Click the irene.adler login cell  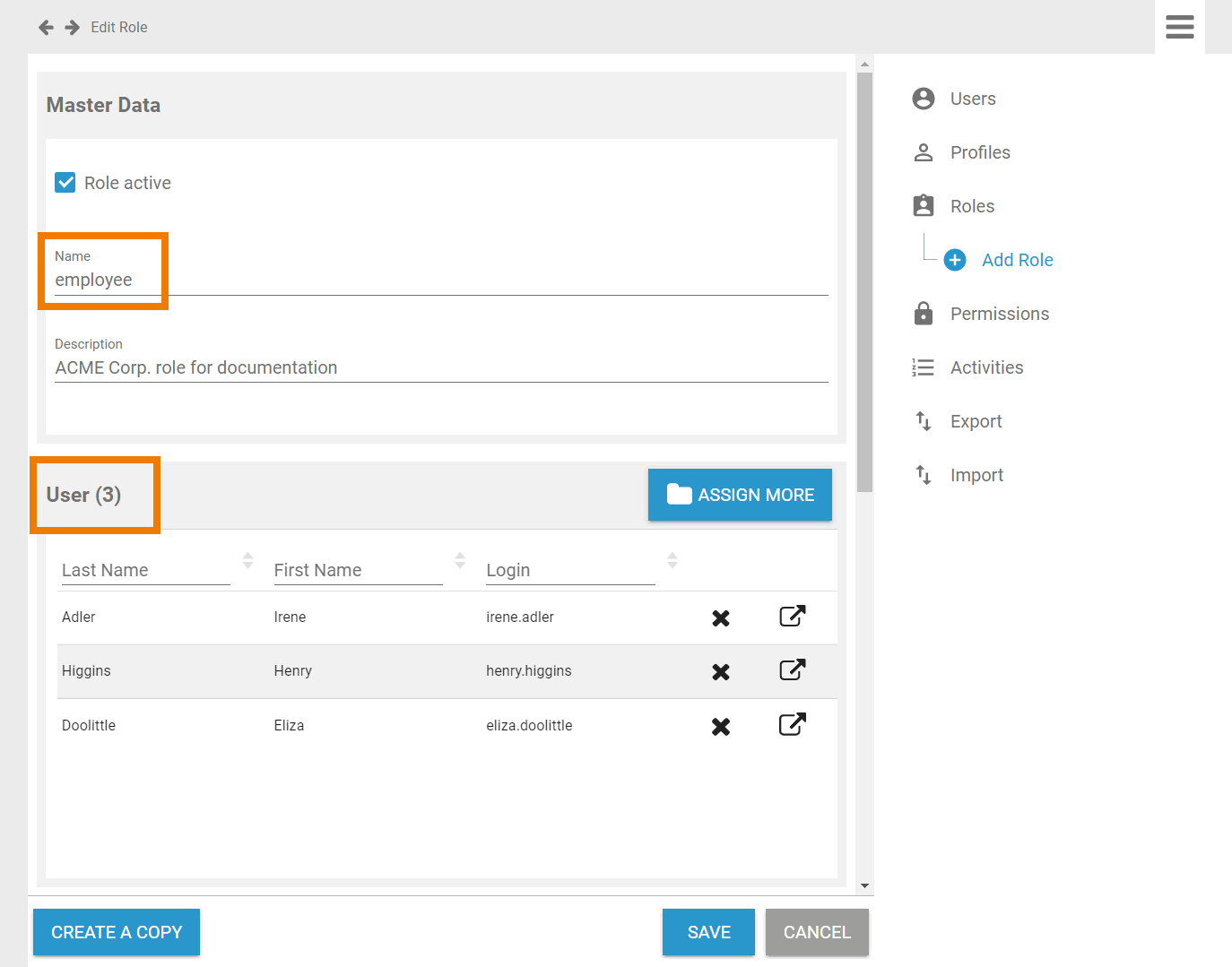[x=520, y=617]
